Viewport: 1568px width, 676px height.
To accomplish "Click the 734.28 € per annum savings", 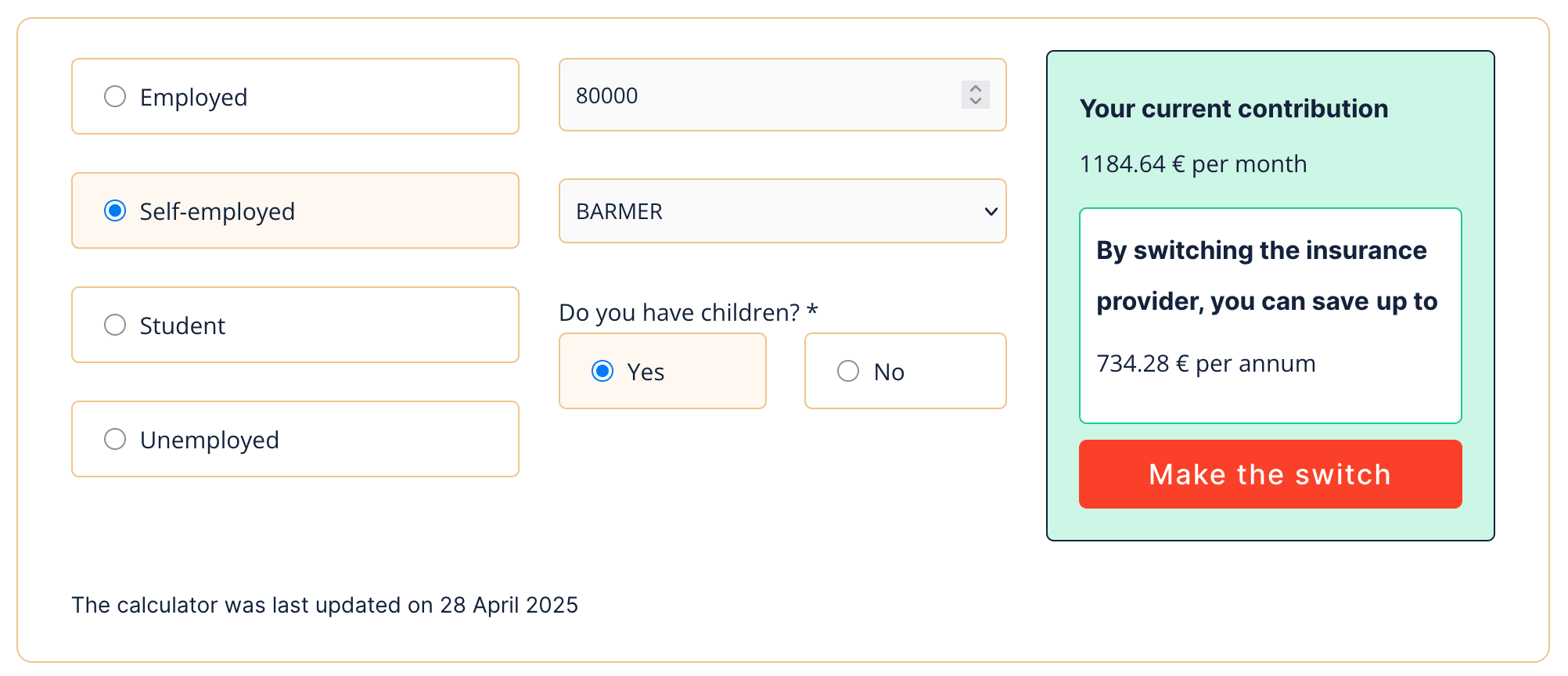I will pos(1205,364).
